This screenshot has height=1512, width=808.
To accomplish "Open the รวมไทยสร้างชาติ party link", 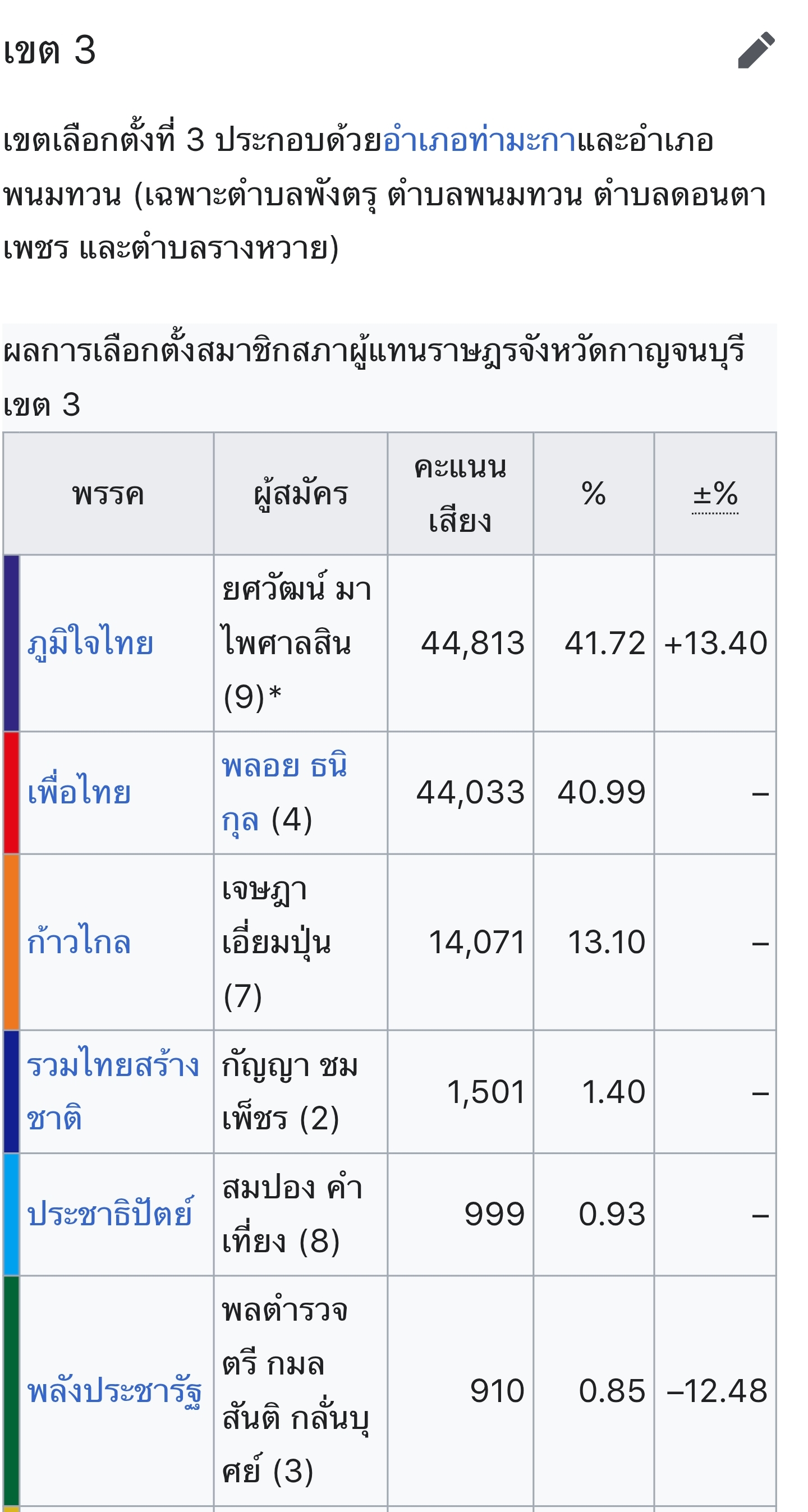I will coord(112,1066).
